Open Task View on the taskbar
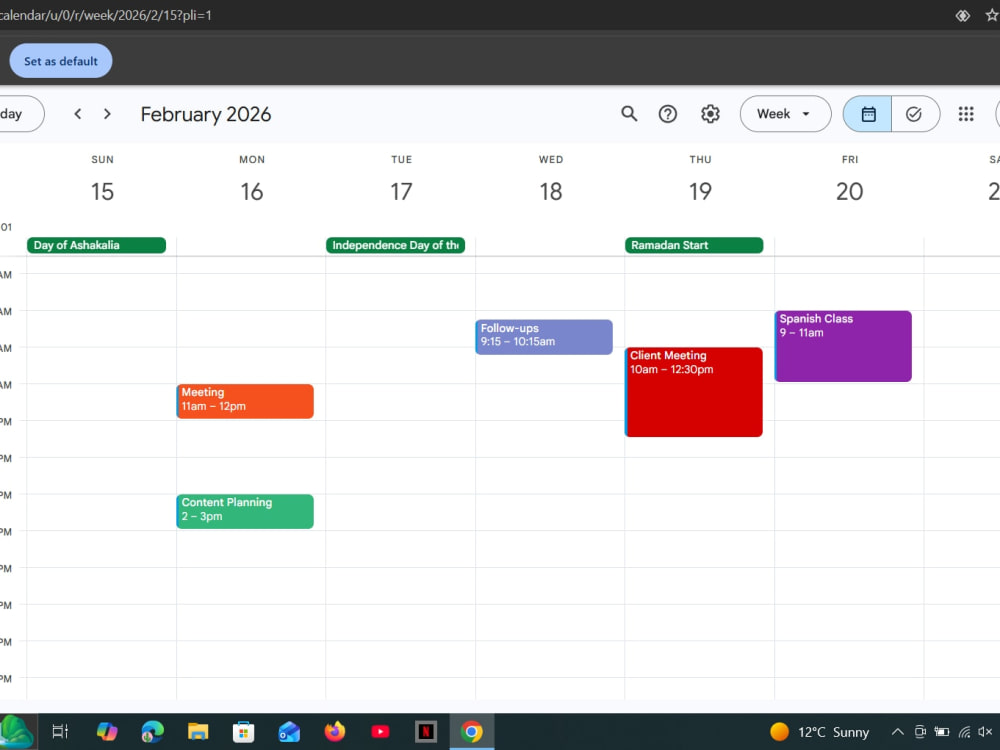1000x750 pixels. (60, 732)
